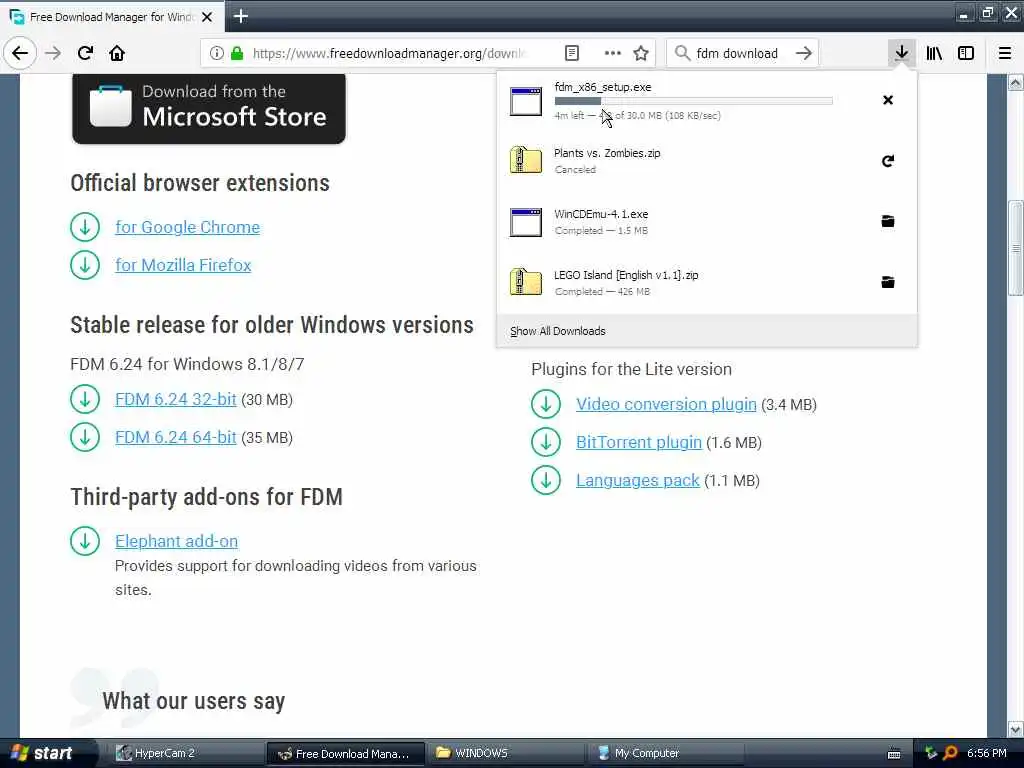Open the Library toolbar icon

[x=934, y=53]
